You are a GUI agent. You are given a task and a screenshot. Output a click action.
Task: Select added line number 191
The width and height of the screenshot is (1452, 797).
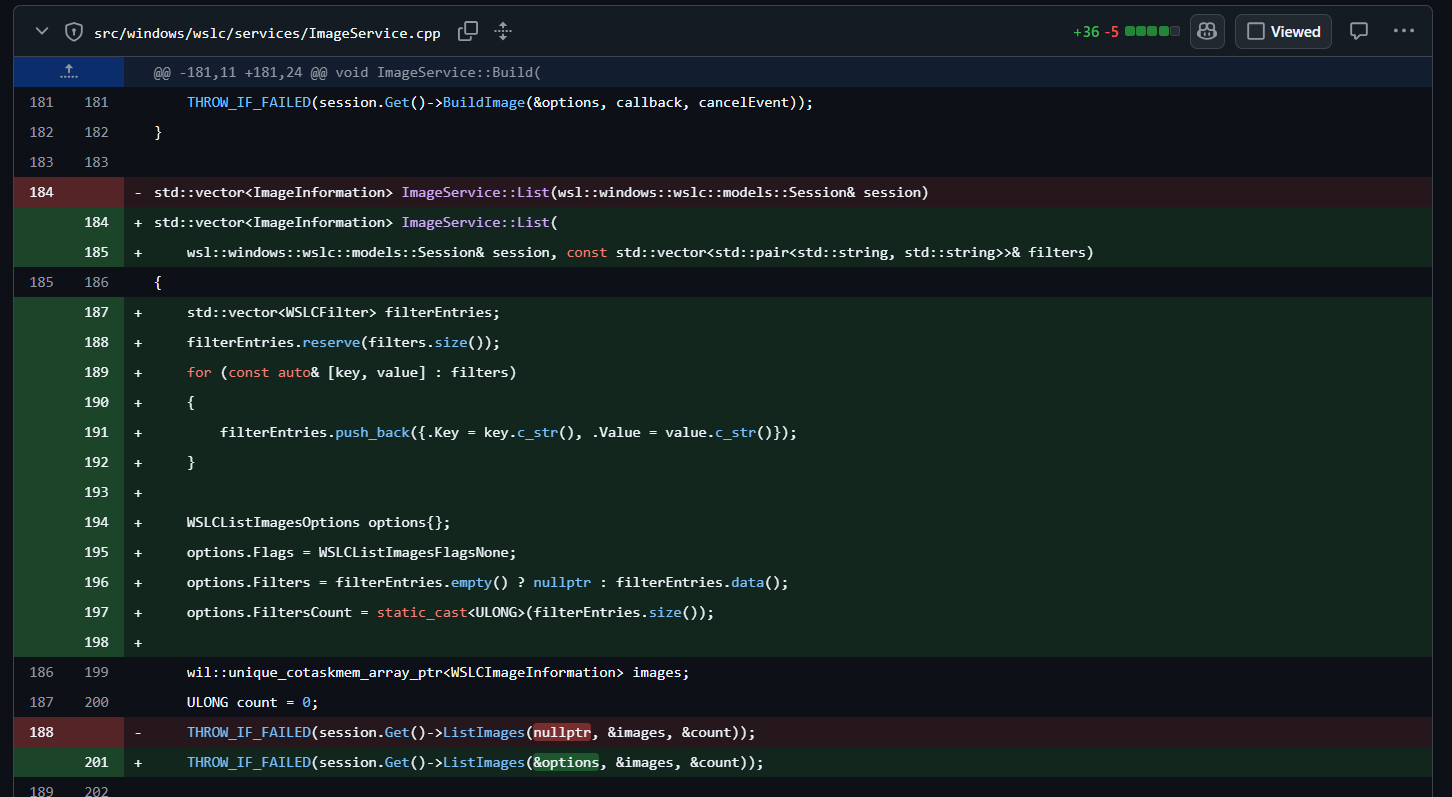click(x=96, y=432)
